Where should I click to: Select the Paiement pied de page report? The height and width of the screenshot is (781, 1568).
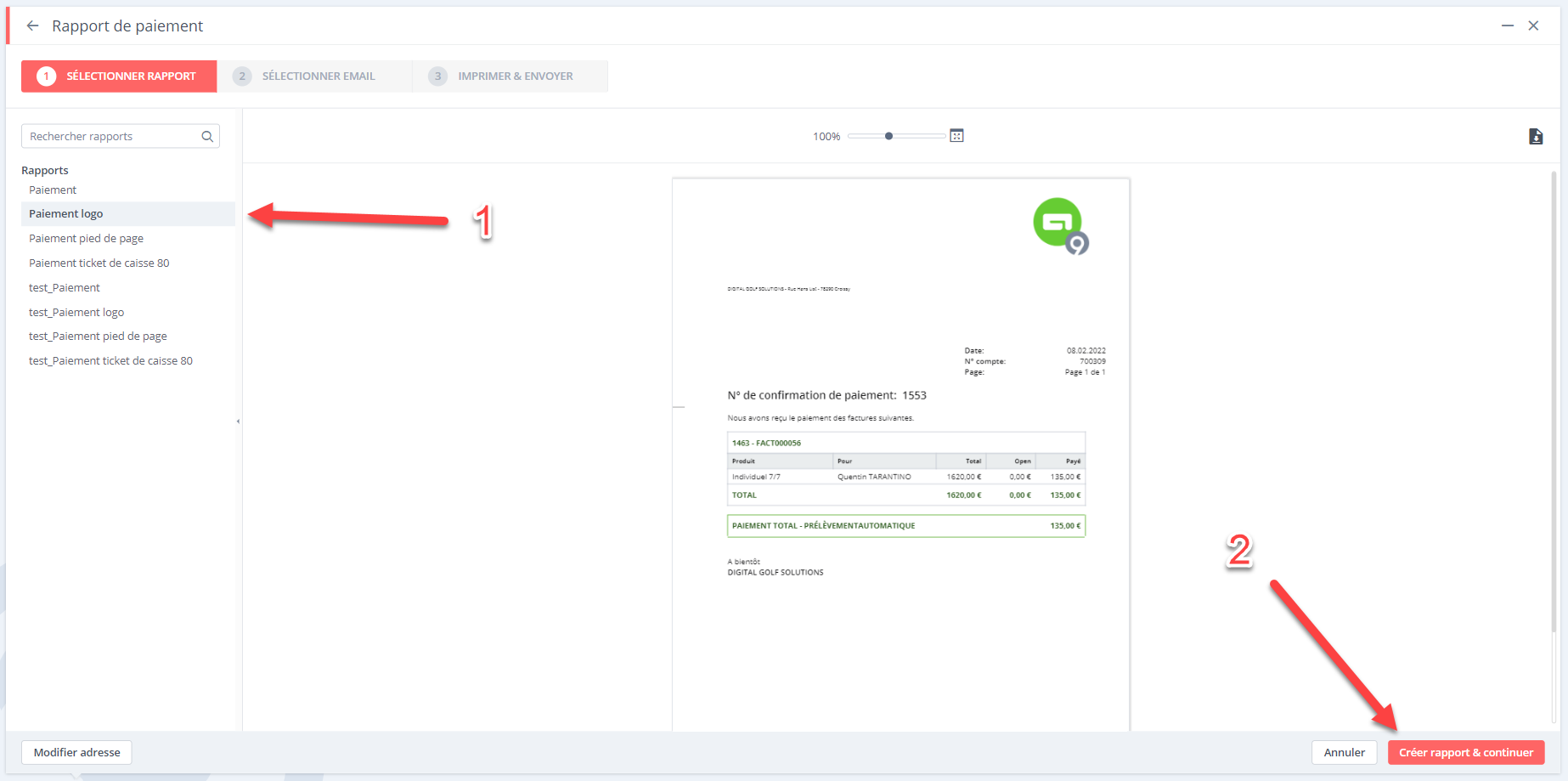tap(128, 238)
